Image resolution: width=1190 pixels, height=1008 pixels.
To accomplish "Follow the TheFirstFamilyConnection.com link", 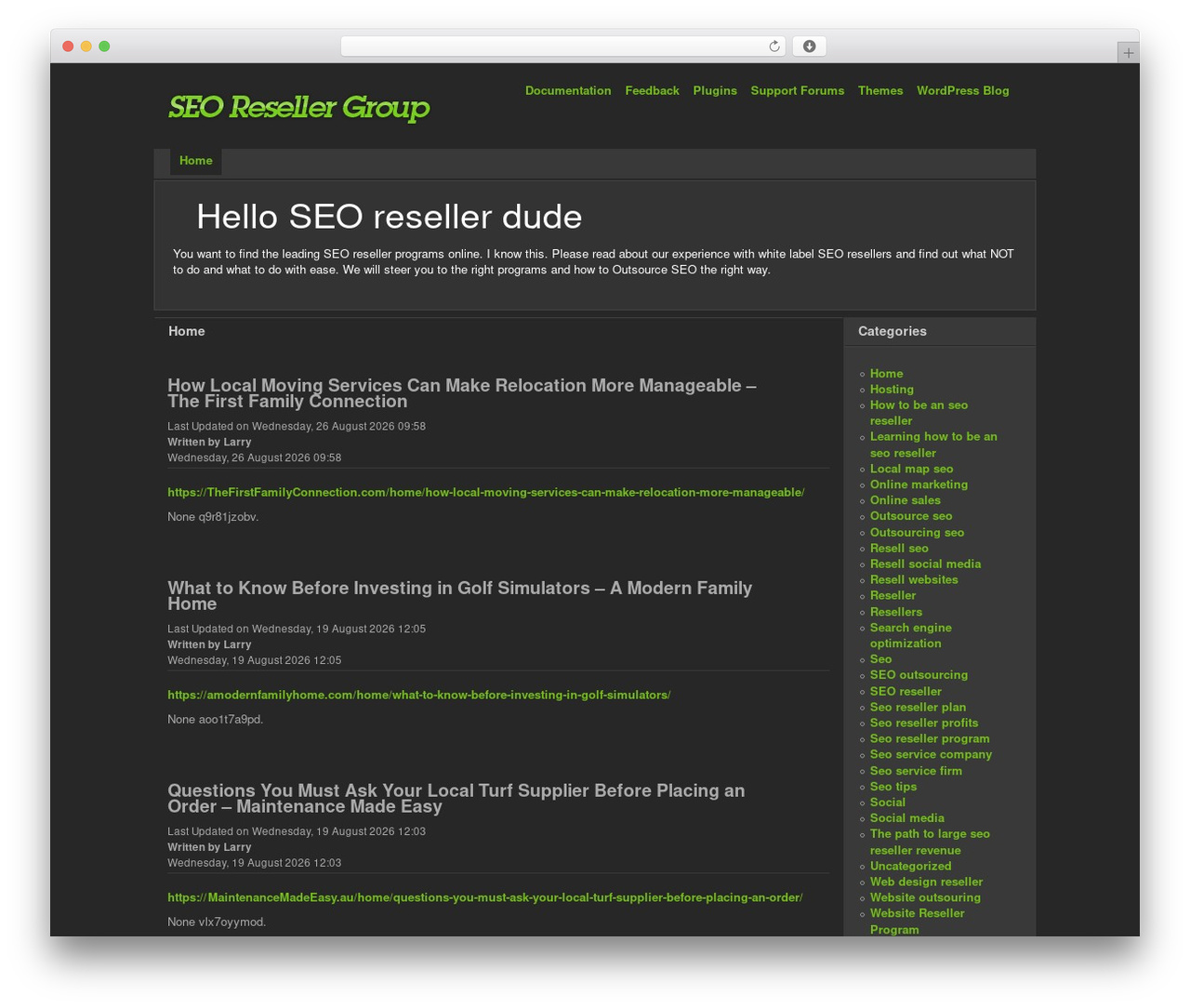I will click(x=486, y=492).
